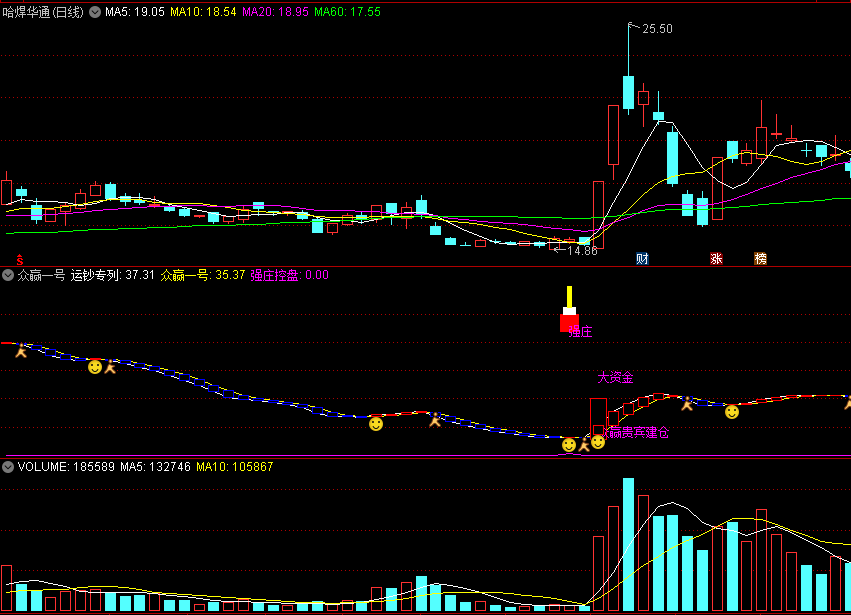Open the dropdown arrow beside 哈焊华通(日线)
Viewport: 851px width, 615px height.
95,12
